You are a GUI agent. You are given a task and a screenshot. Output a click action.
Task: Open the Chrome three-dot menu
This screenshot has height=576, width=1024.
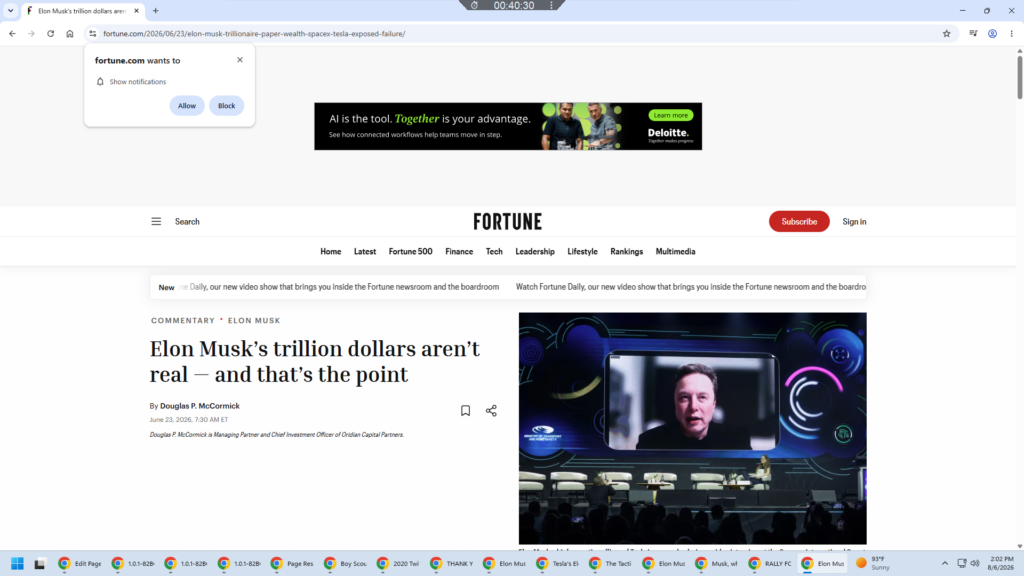(1011, 33)
